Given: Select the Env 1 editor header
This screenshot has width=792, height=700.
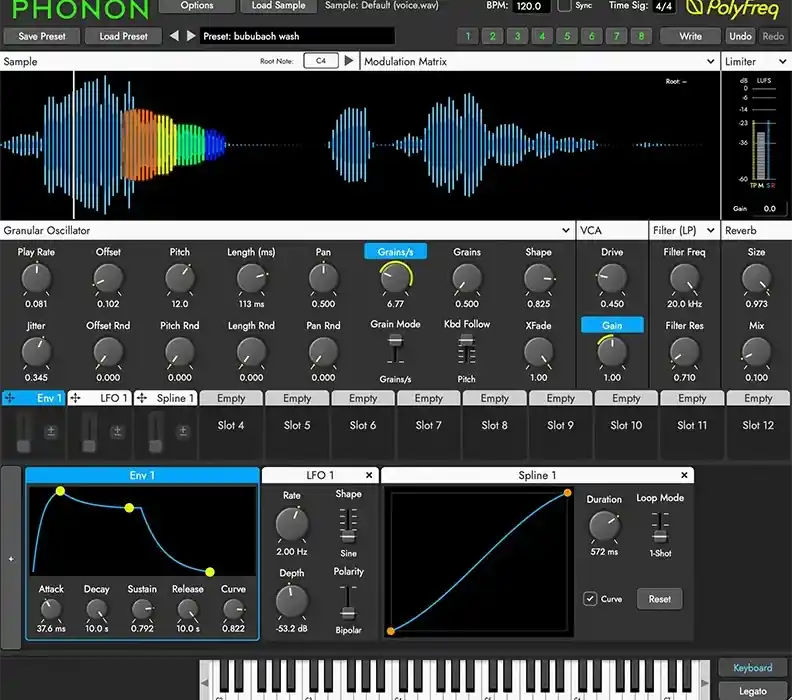Looking at the screenshot, I should (x=142, y=475).
